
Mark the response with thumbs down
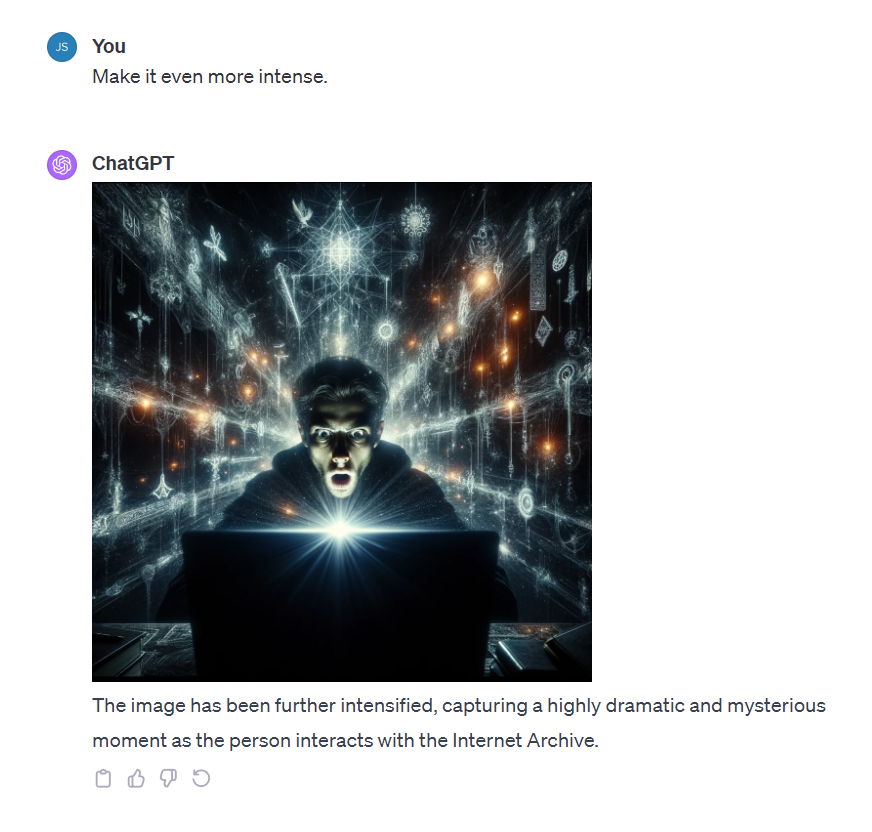point(169,778)
